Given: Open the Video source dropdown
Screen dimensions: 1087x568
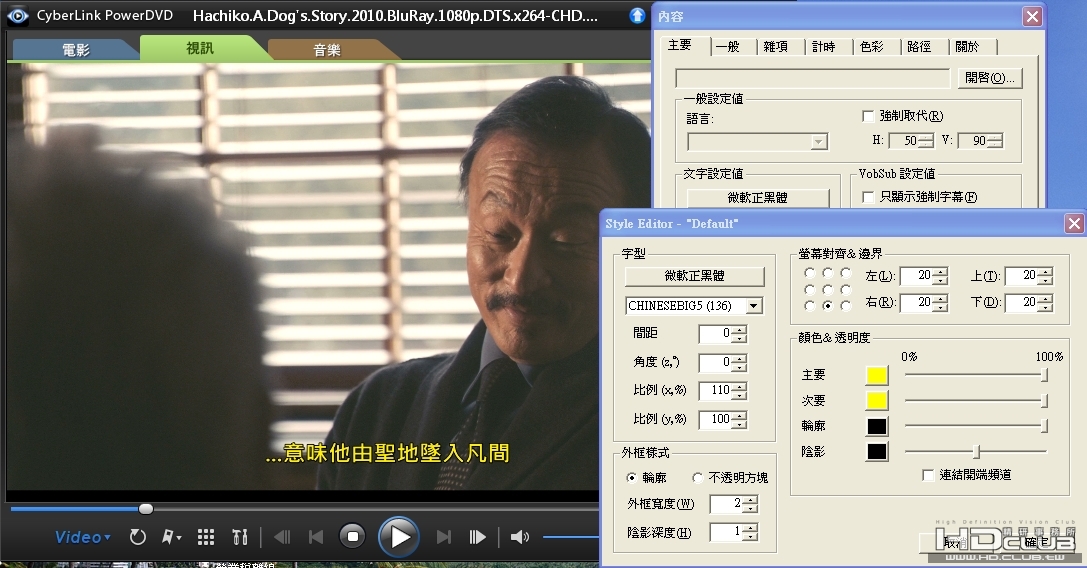Looking at the screenshot, I should (x=82, y=537).
